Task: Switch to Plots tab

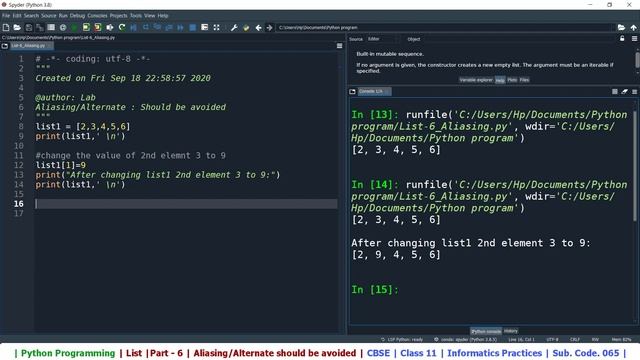Action: [x=512, y=80]
